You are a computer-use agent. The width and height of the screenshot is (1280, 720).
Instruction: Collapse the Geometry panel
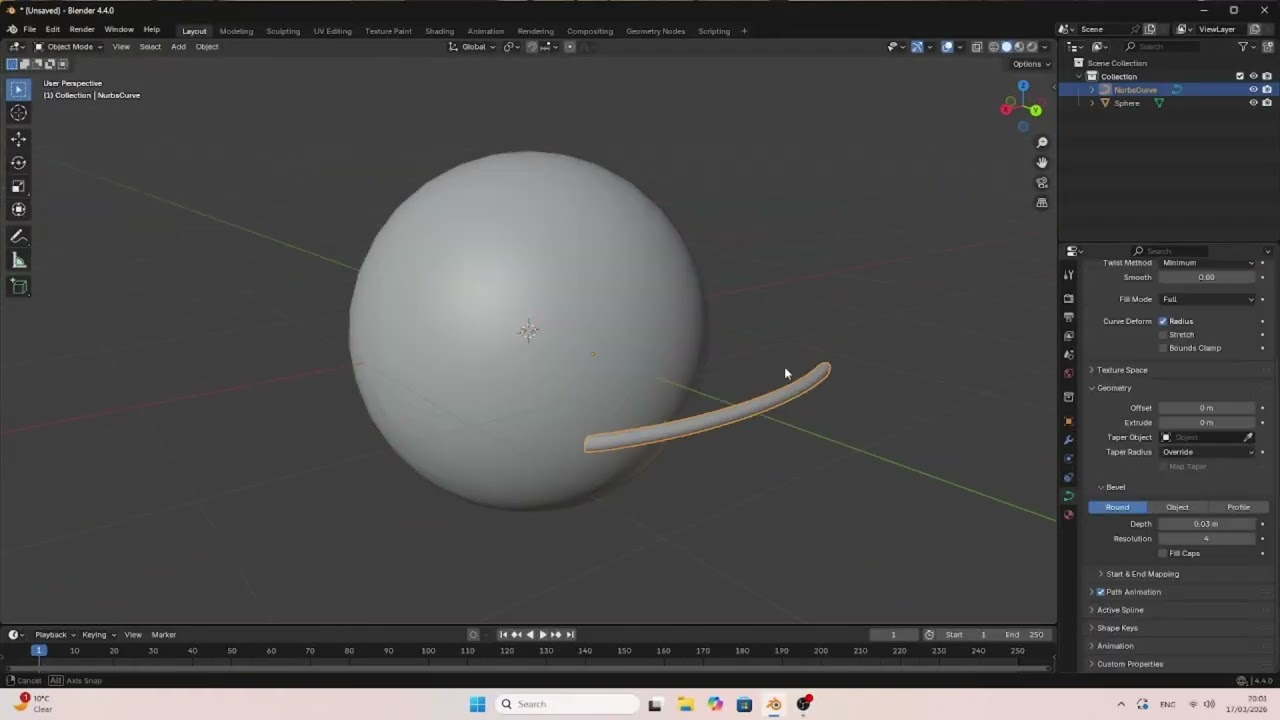pos(1114,388)
